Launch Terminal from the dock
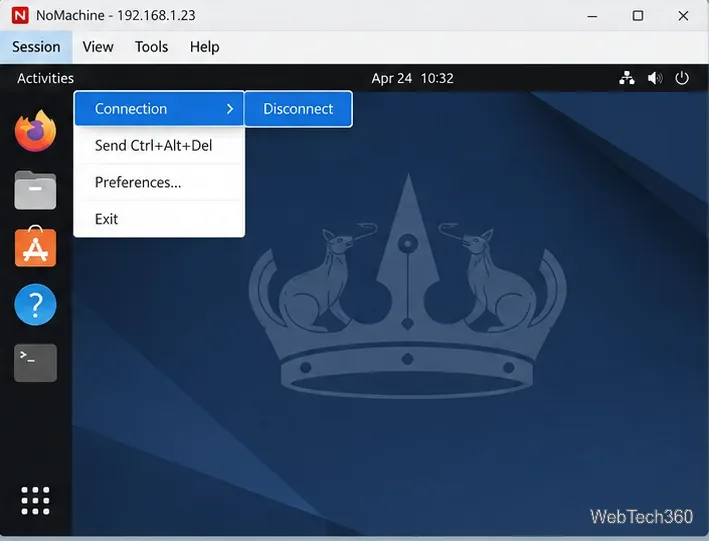The image size is (709, 541). (35, 363)
